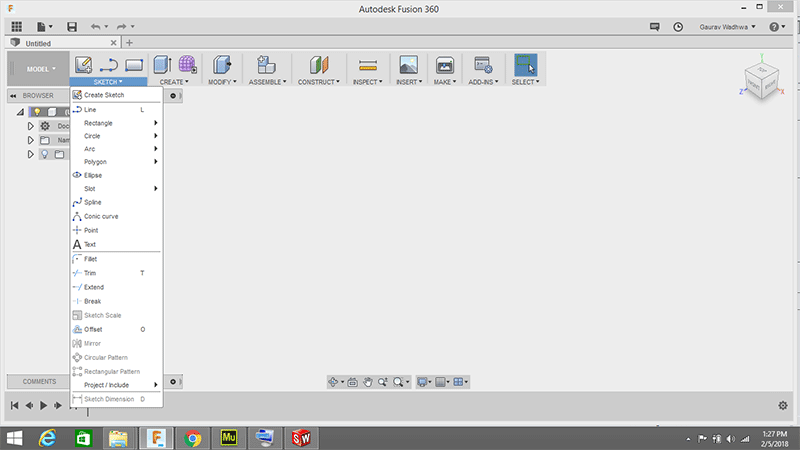This screenshot has width=800, height=450.
Task: Select Spline from the Sketch menu
Action: [116, 202]
